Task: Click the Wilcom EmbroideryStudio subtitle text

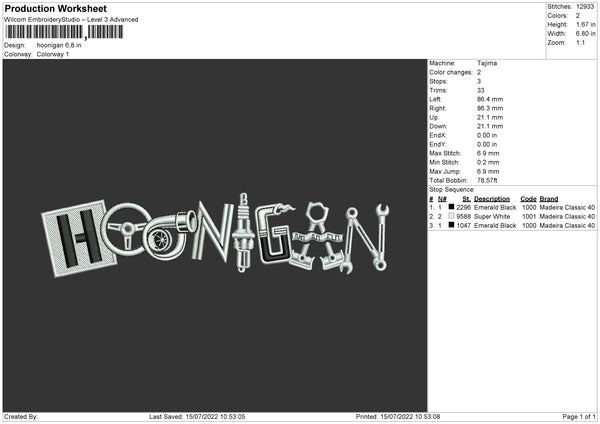Action: coord(71,20)
